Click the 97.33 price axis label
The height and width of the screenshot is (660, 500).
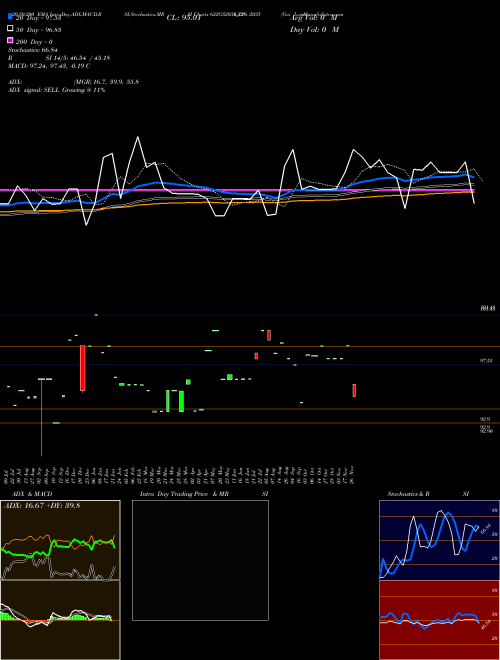[487, 361]
